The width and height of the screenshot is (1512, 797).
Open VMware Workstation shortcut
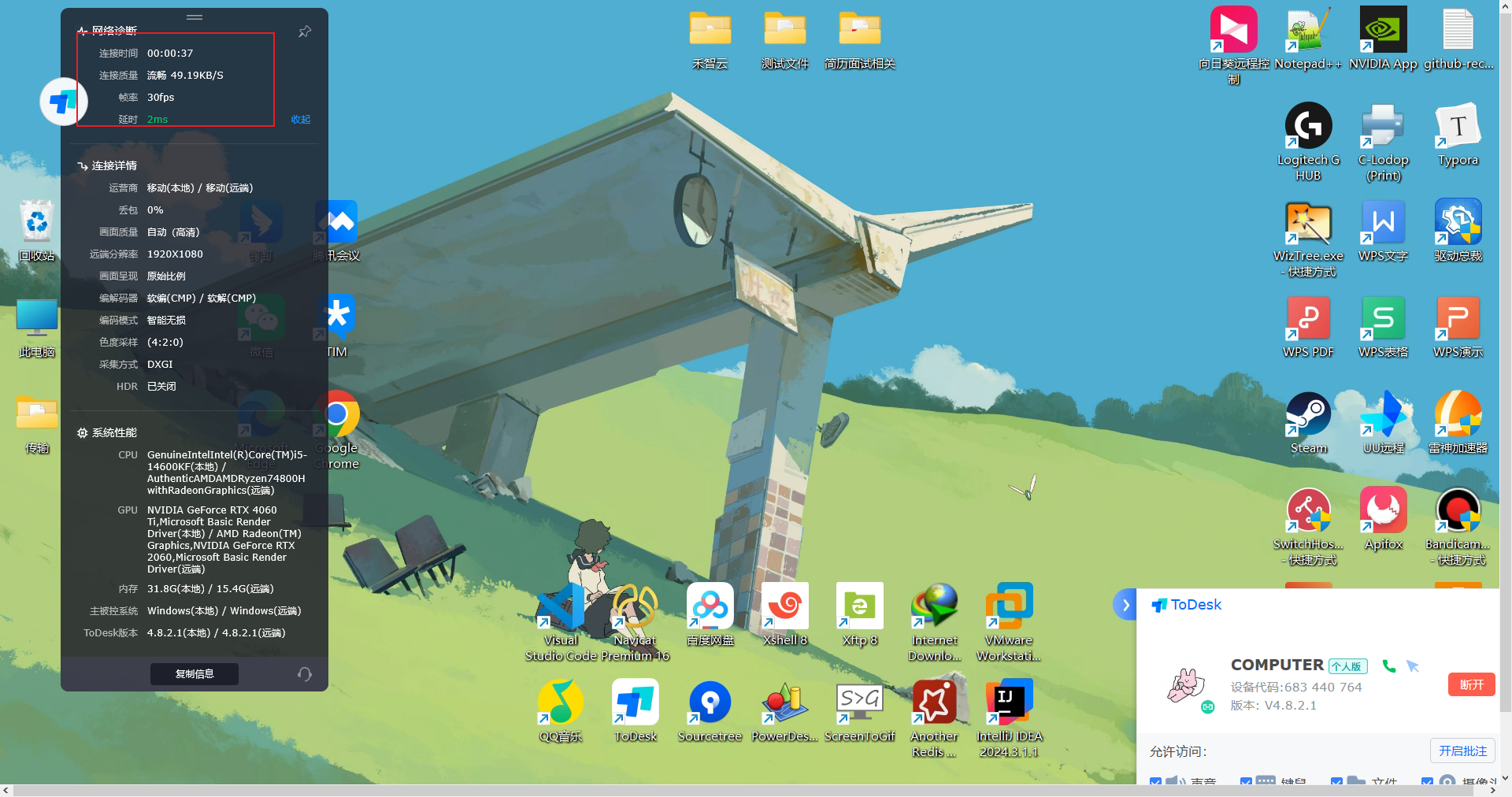click(1009, 622)
